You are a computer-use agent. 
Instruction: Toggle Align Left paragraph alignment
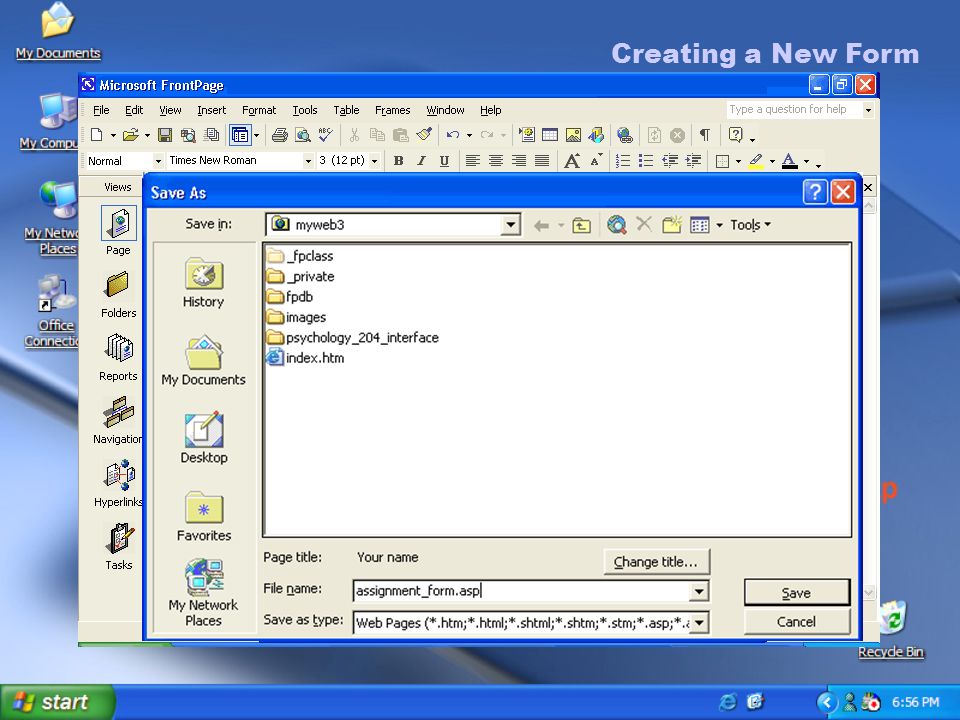[x=472, y=161]
